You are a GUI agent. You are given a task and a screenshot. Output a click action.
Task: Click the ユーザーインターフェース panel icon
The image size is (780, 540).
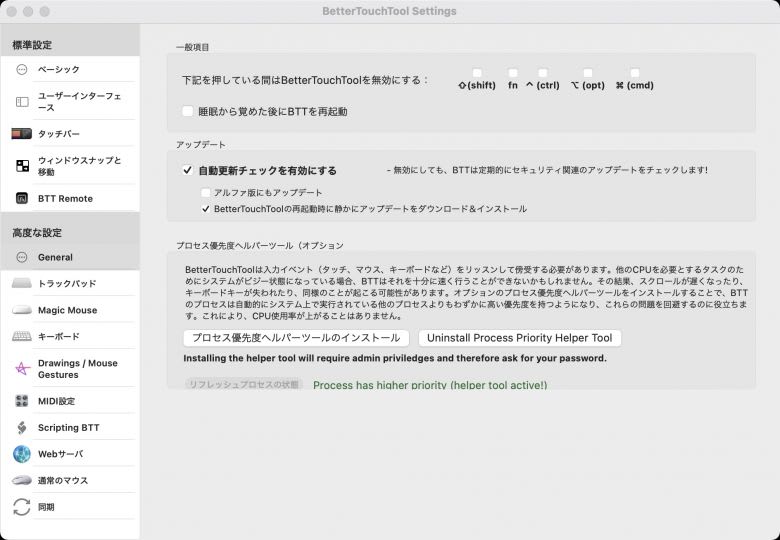22,102
